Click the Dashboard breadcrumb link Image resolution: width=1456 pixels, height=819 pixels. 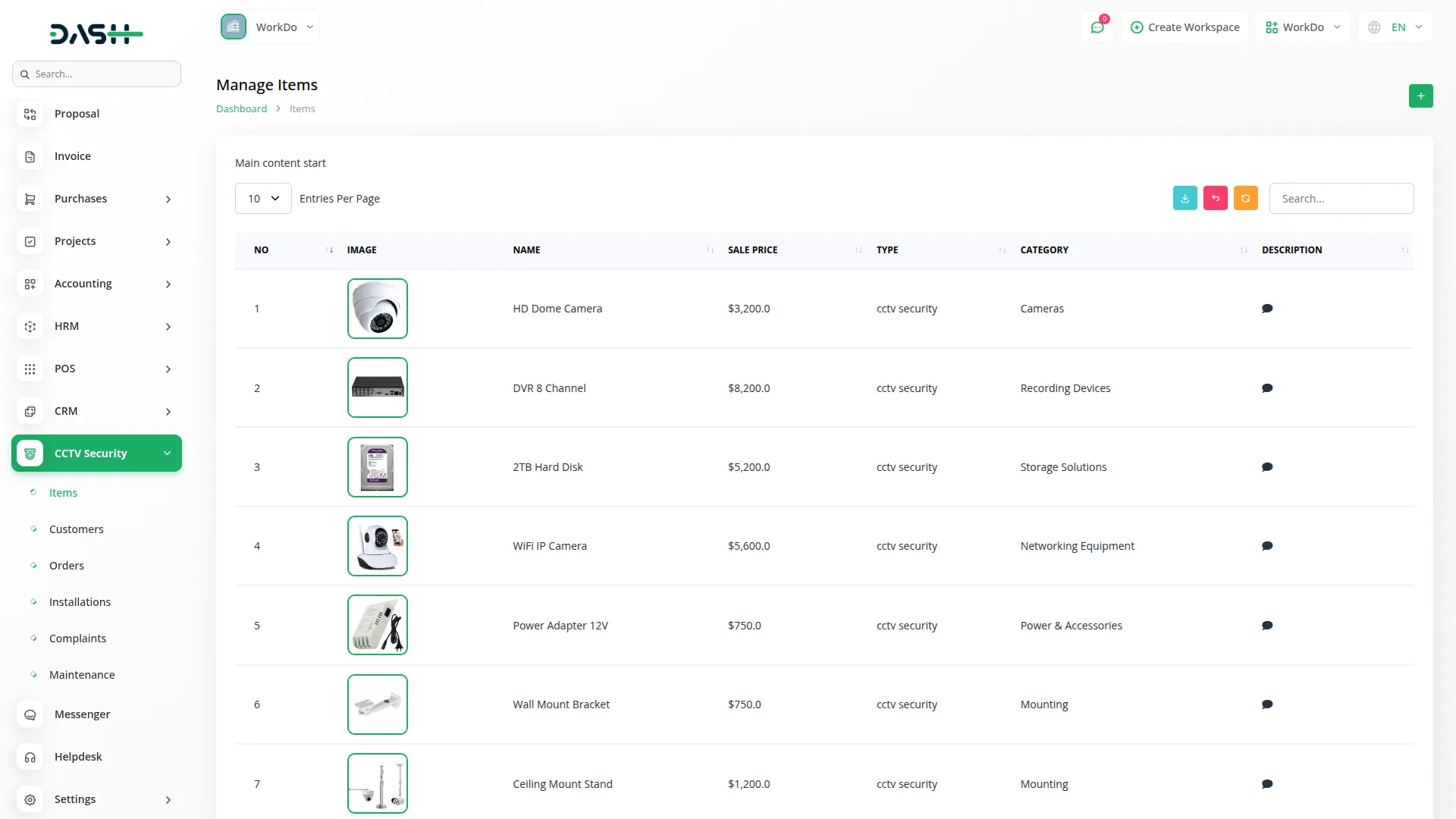tap(241, 108)
